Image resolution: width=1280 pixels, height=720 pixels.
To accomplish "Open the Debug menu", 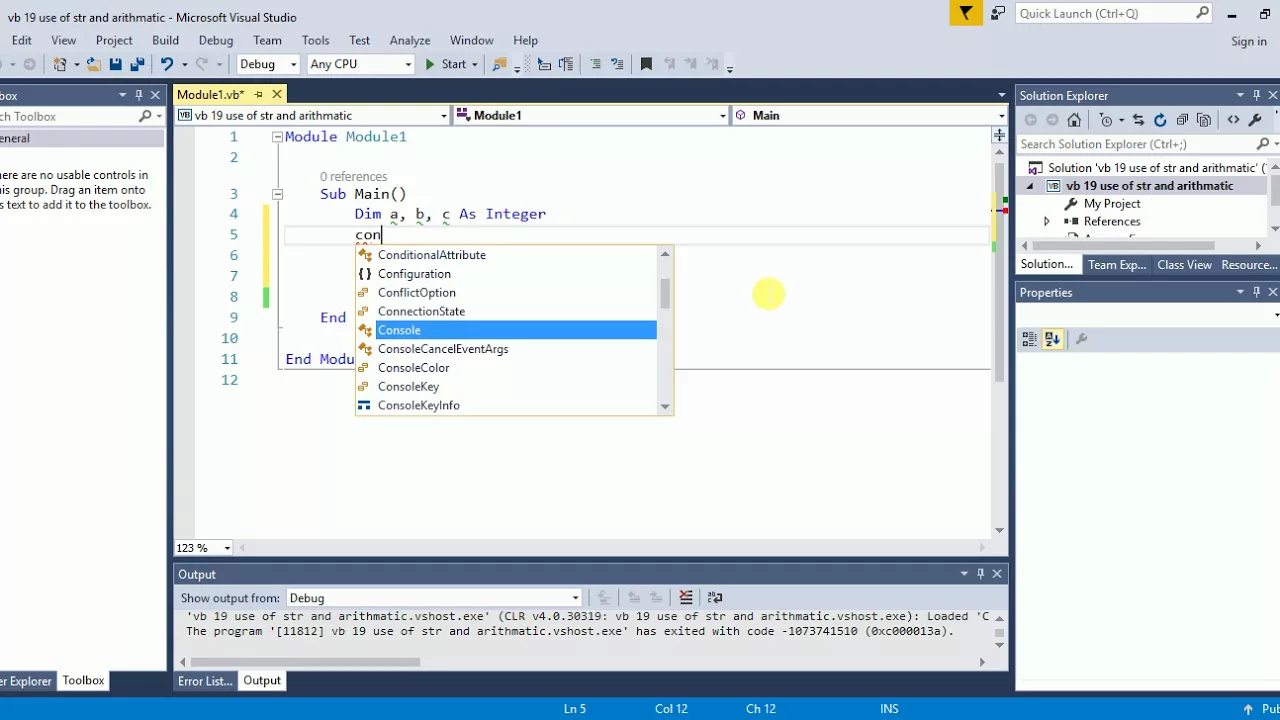I will (215, 40).
